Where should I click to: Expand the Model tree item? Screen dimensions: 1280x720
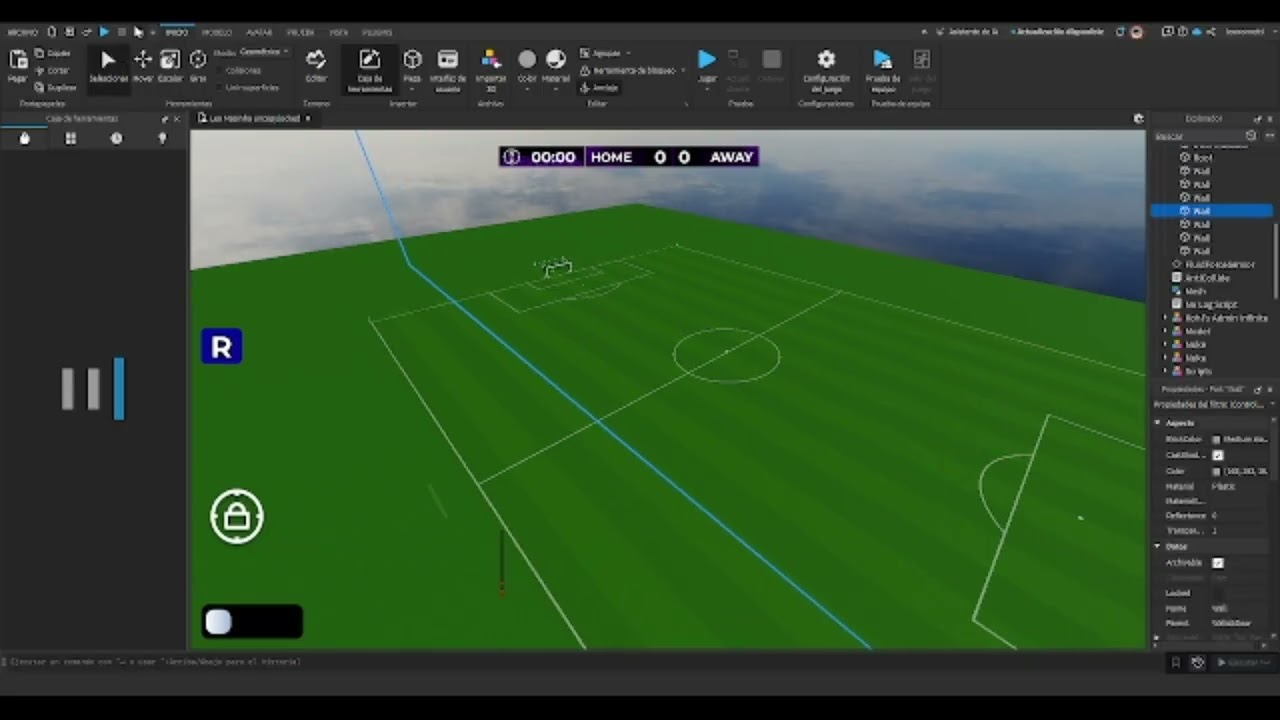[x=1165, y=331]
